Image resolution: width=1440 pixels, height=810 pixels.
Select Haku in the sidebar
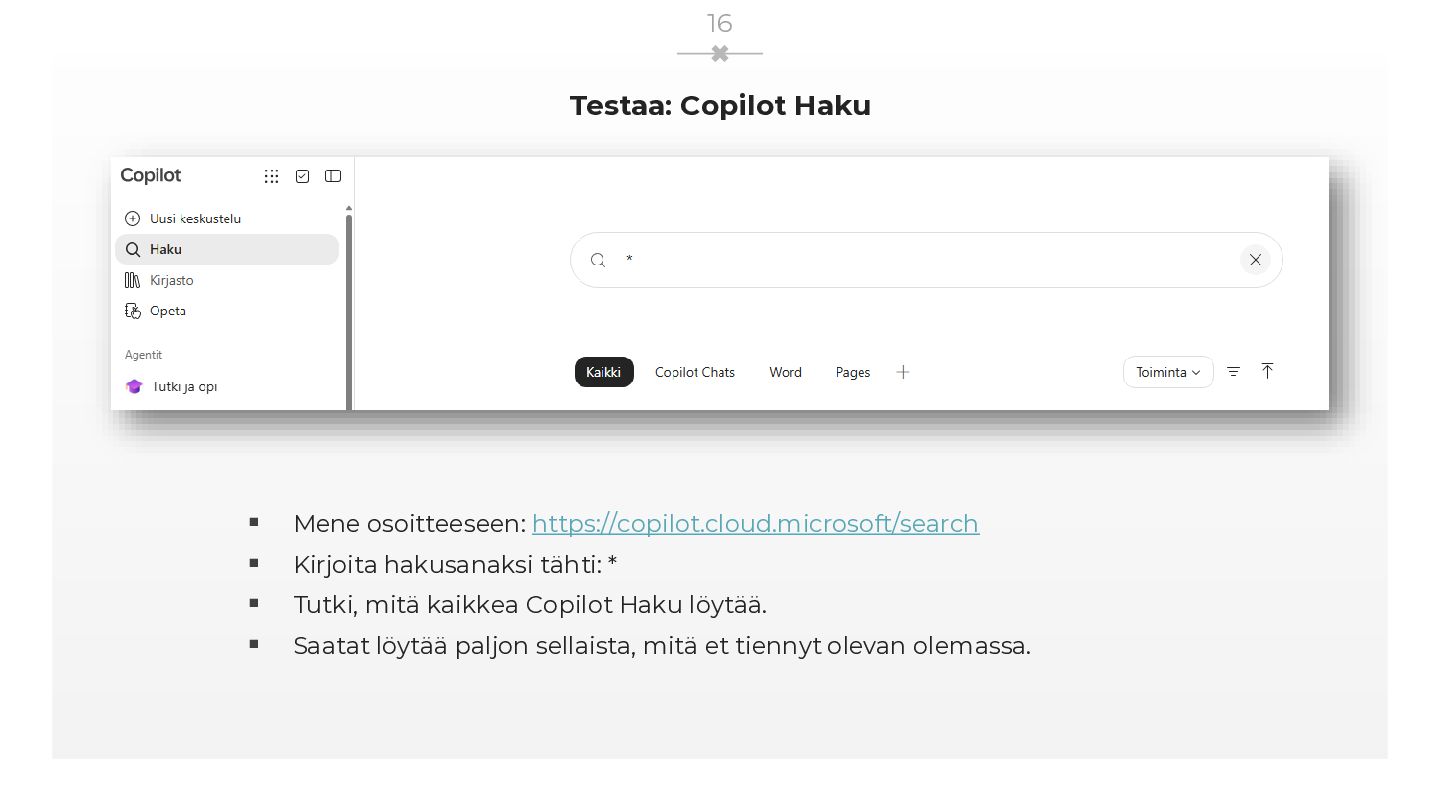pyautogui.click(x=227, y=249)
